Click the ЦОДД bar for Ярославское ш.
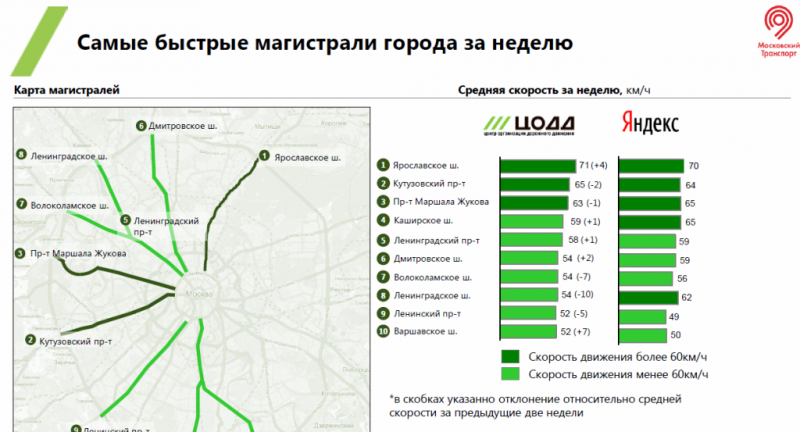This screenshot has width=800, height=432. tap(538, 166)
